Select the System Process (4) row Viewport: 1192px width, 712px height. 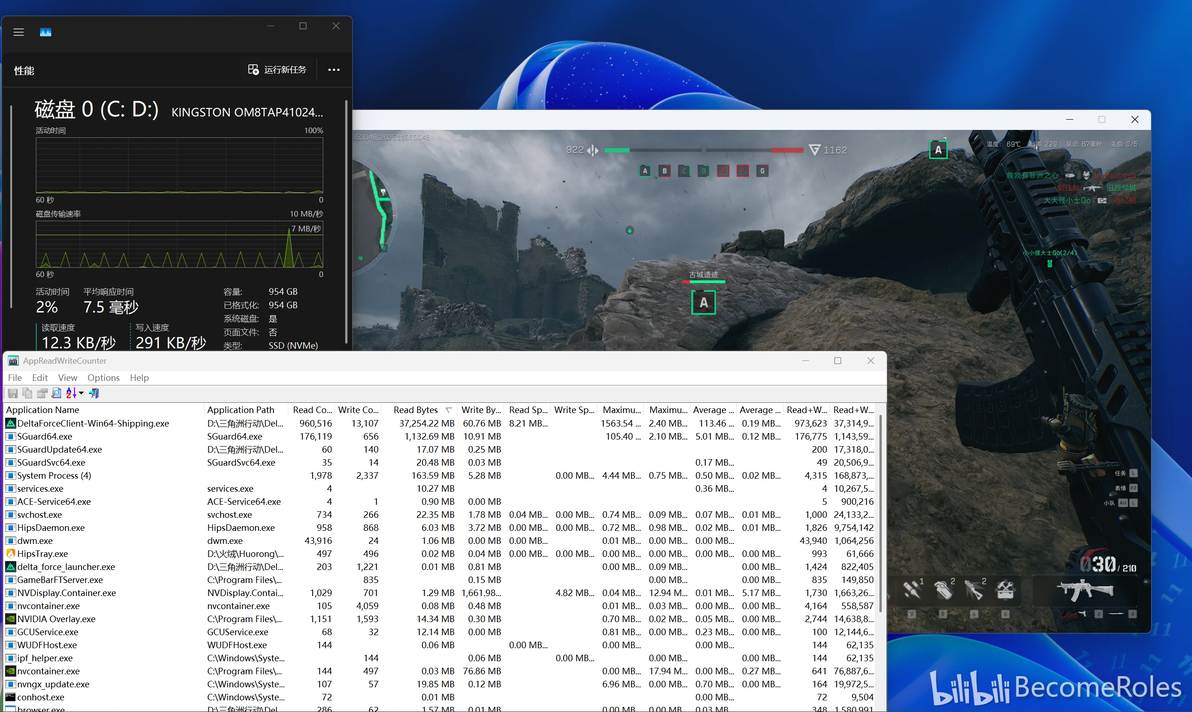pos(441,476)
